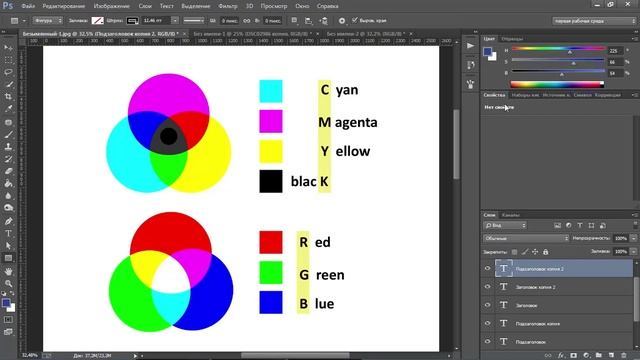640x360 pixels.
Task: Select the Clone Stamp tool
Action: coord(8,147)
